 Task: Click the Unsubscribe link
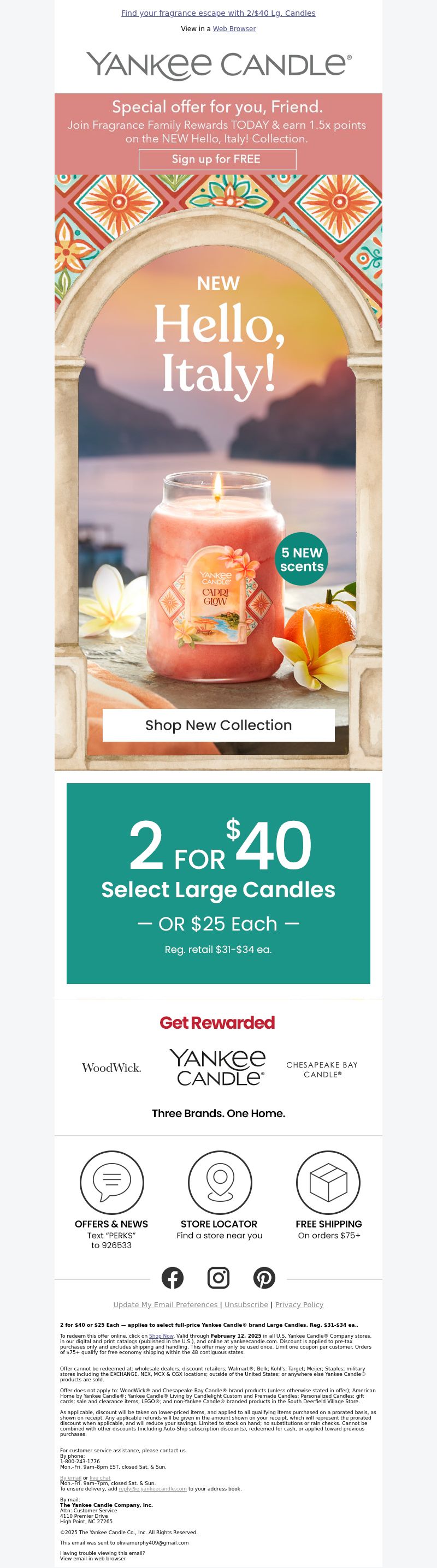pos(246,1304)
